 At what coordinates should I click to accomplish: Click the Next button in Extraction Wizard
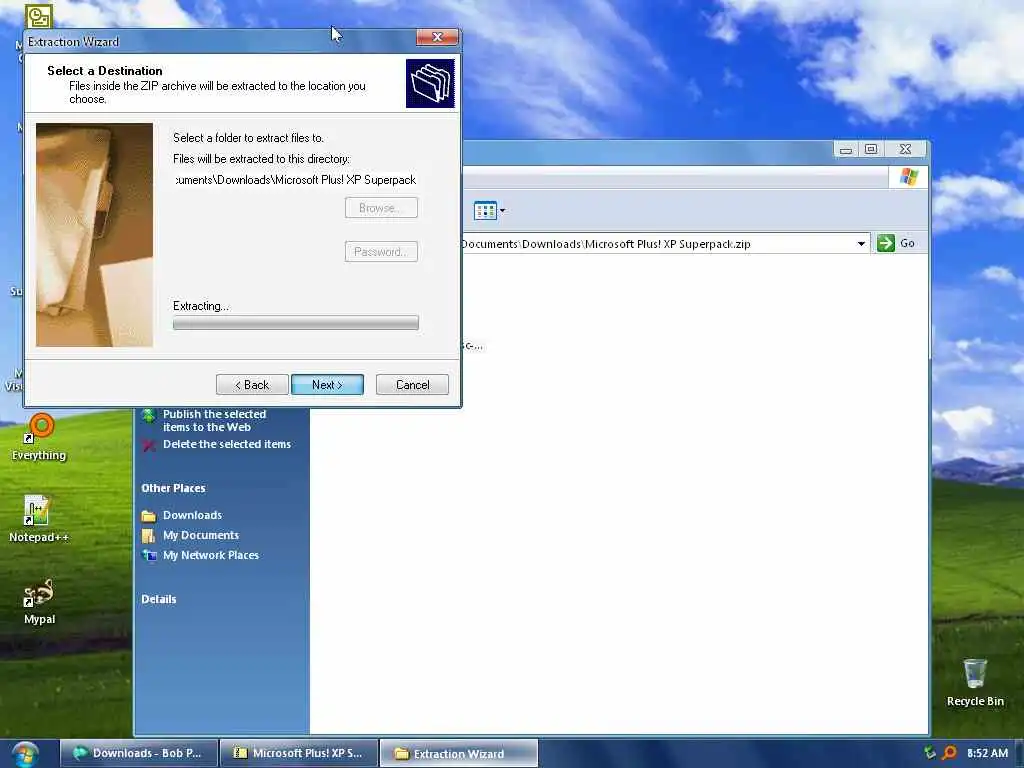(x=327, y=385)
